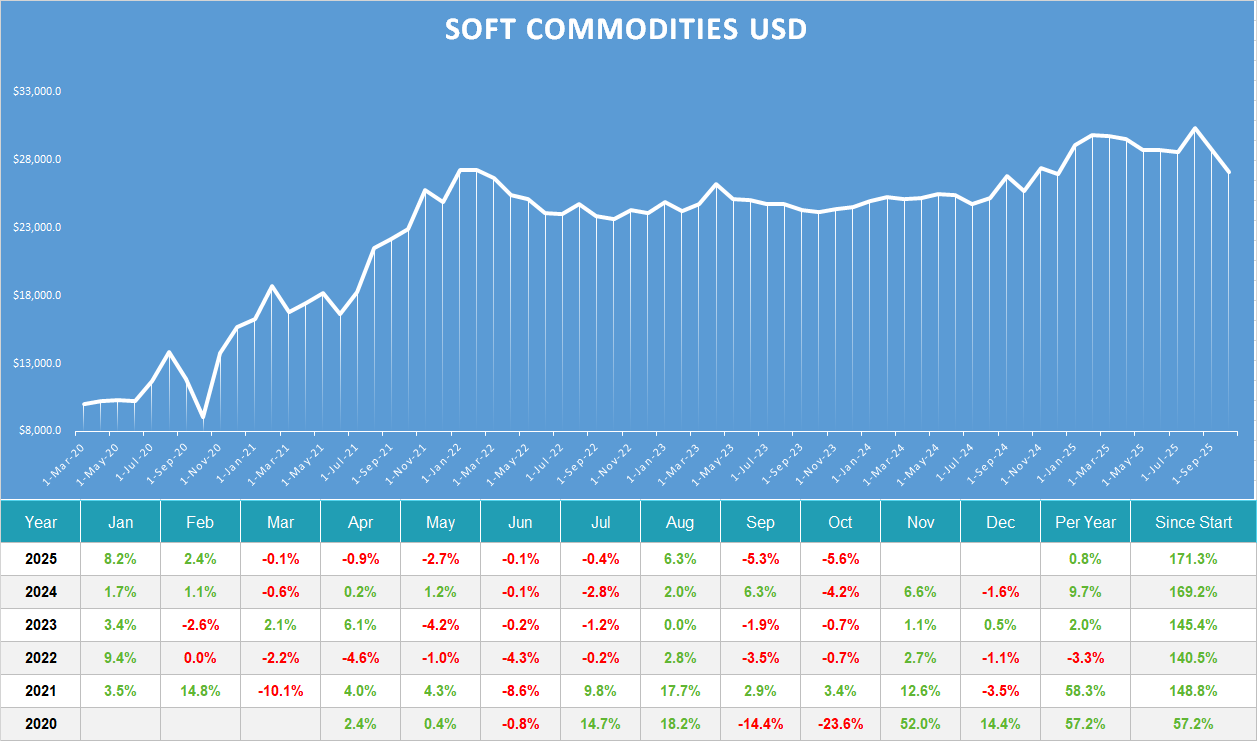Click the 2023 row label
This screenshot has height=741, width=1257.
[41, 625]
